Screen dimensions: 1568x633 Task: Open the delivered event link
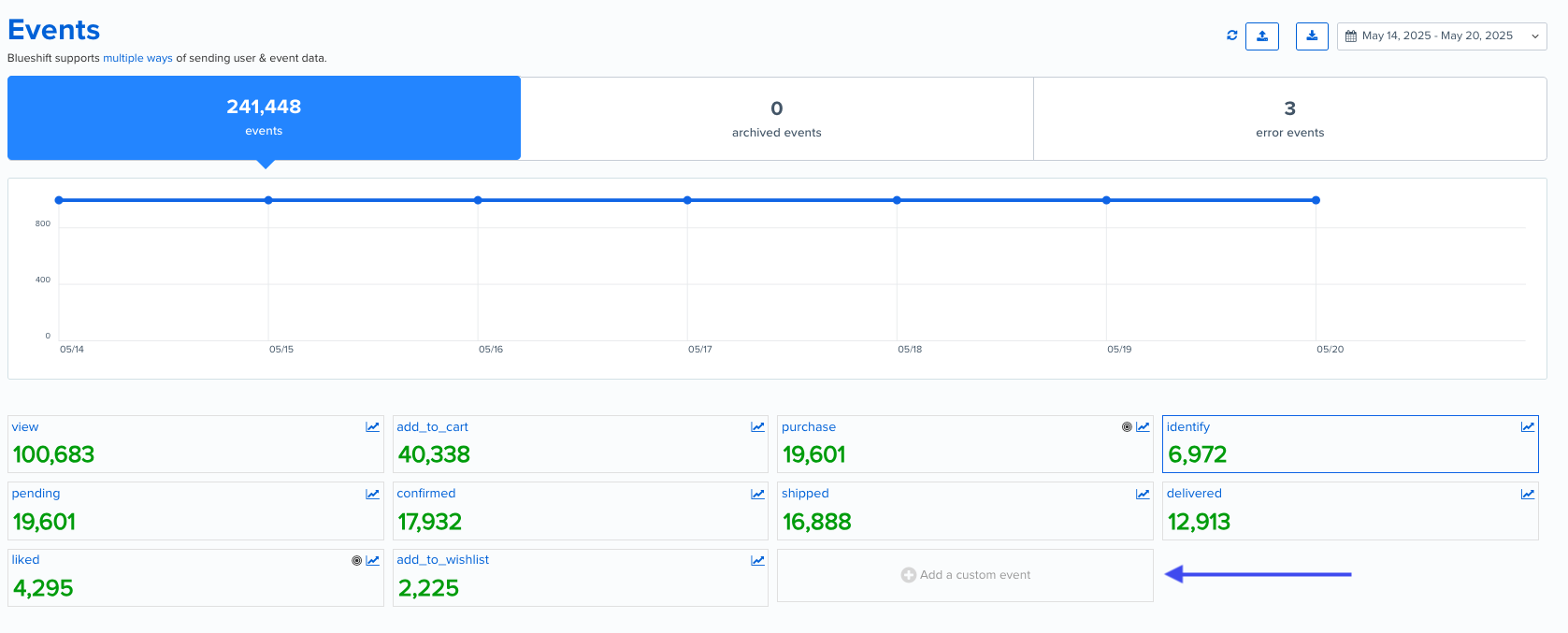click(x=1194, y=494)
